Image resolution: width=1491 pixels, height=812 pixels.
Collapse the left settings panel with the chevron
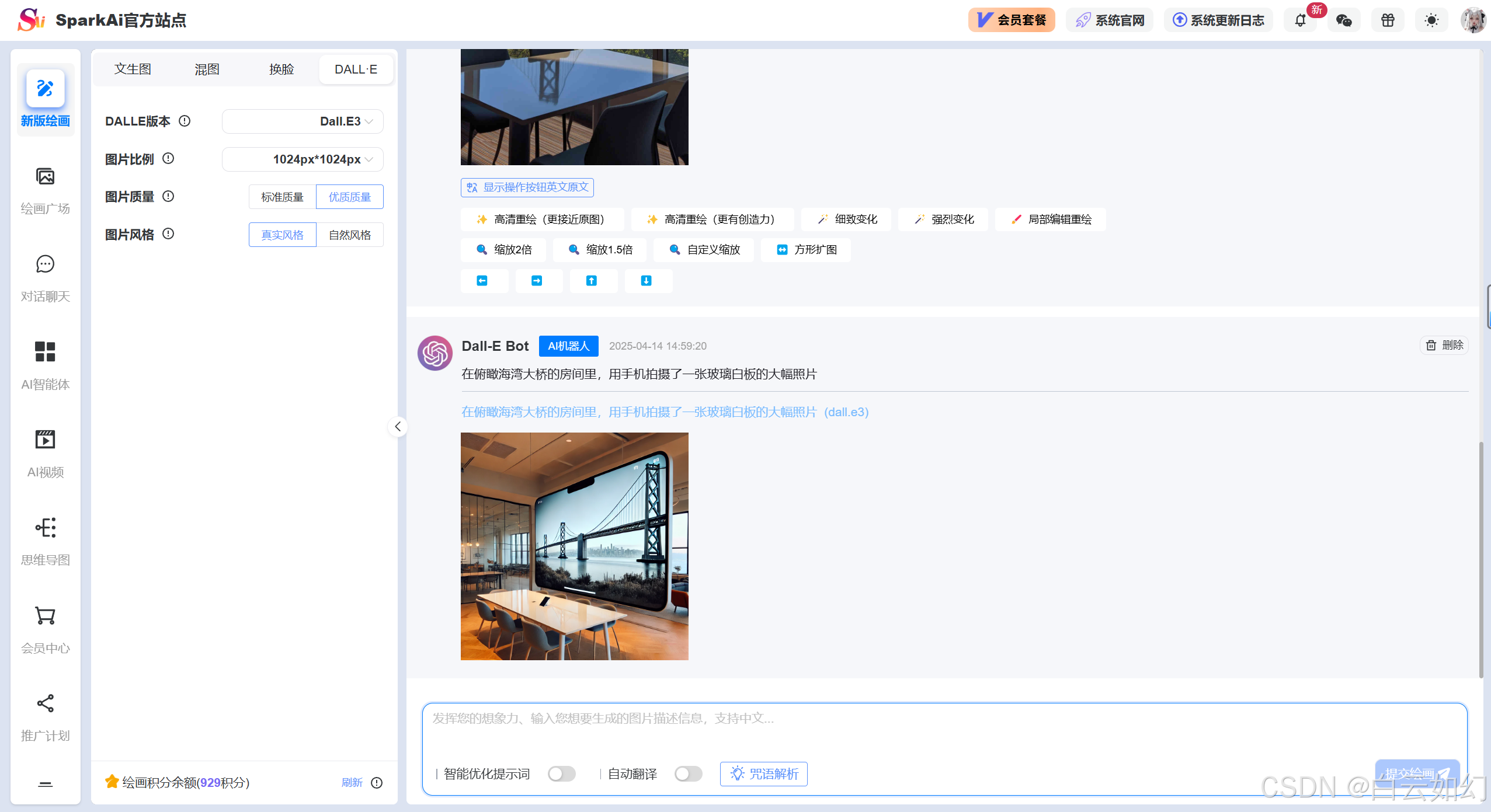click(x=398, y=427)
